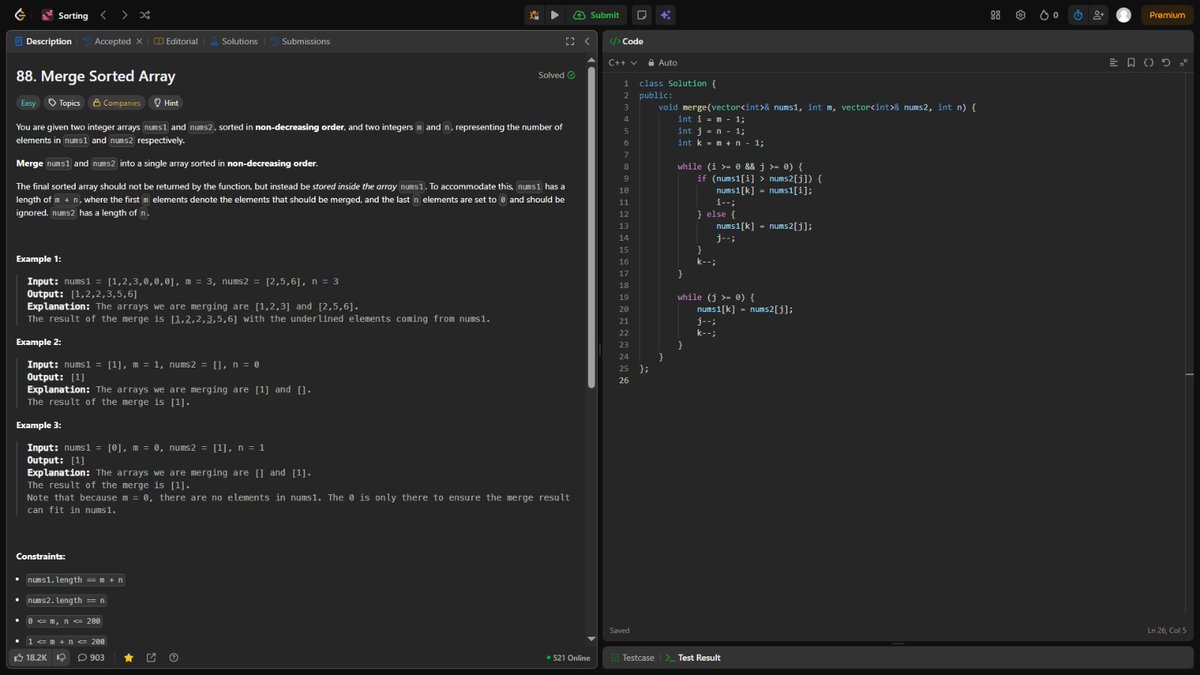
Task: Click the Code panel header
Action: [x=627, y=41]
